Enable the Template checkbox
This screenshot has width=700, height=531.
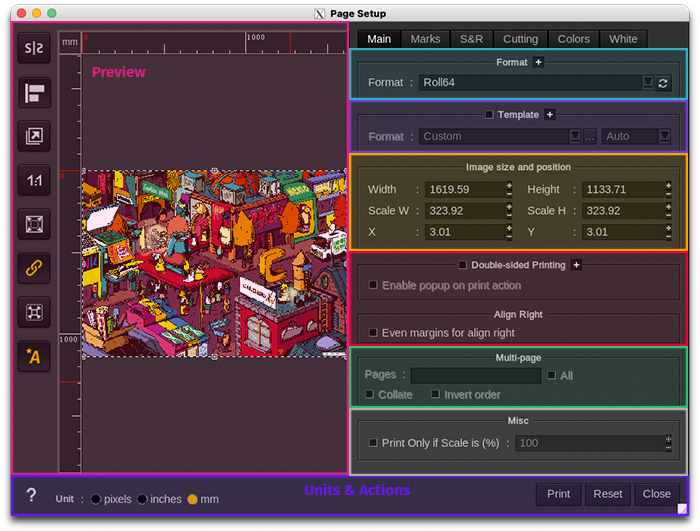point(489,115)
